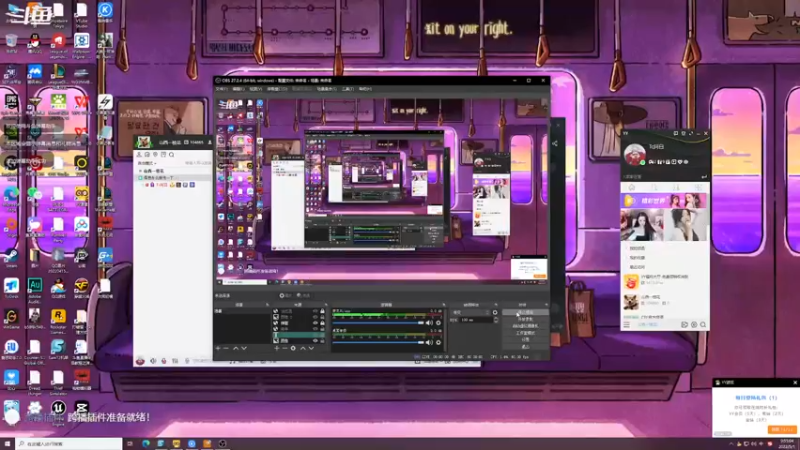Select the WeGame desktop icon
This screenshot has height=450, width=800.
point(11,320)
